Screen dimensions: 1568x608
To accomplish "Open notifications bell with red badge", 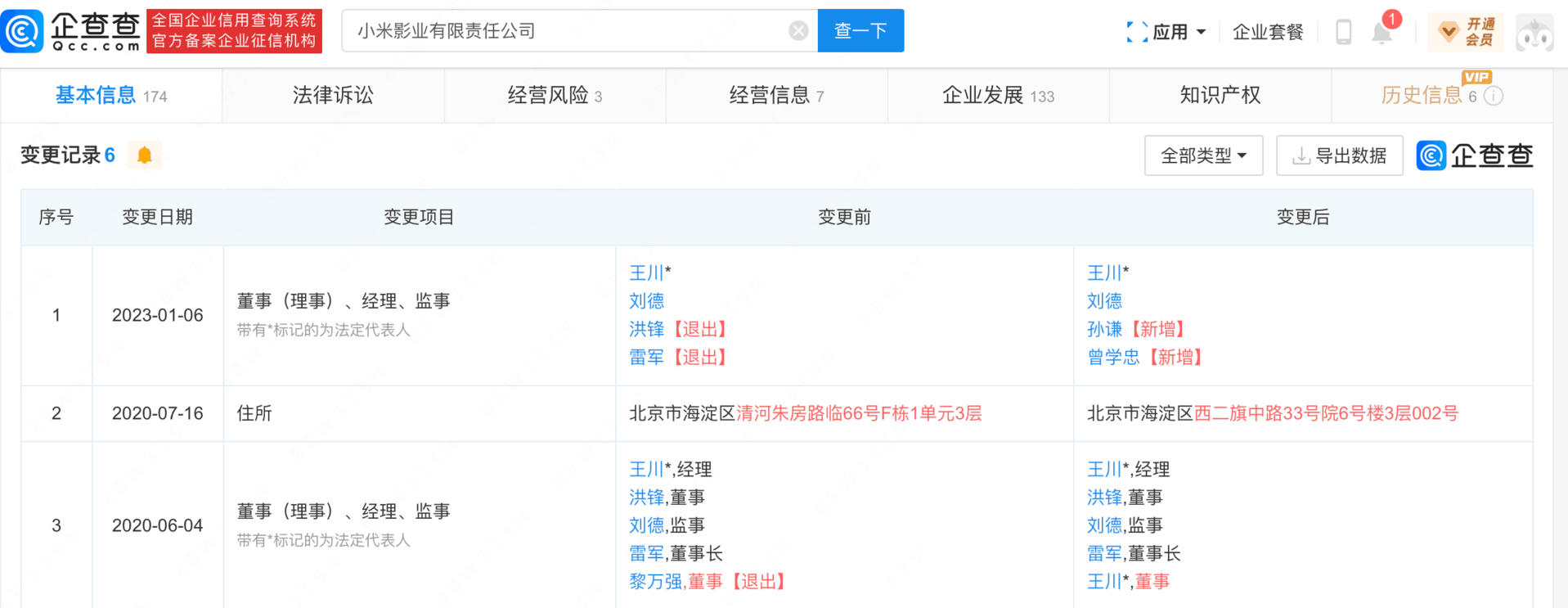I will (x=1382, y=32).
